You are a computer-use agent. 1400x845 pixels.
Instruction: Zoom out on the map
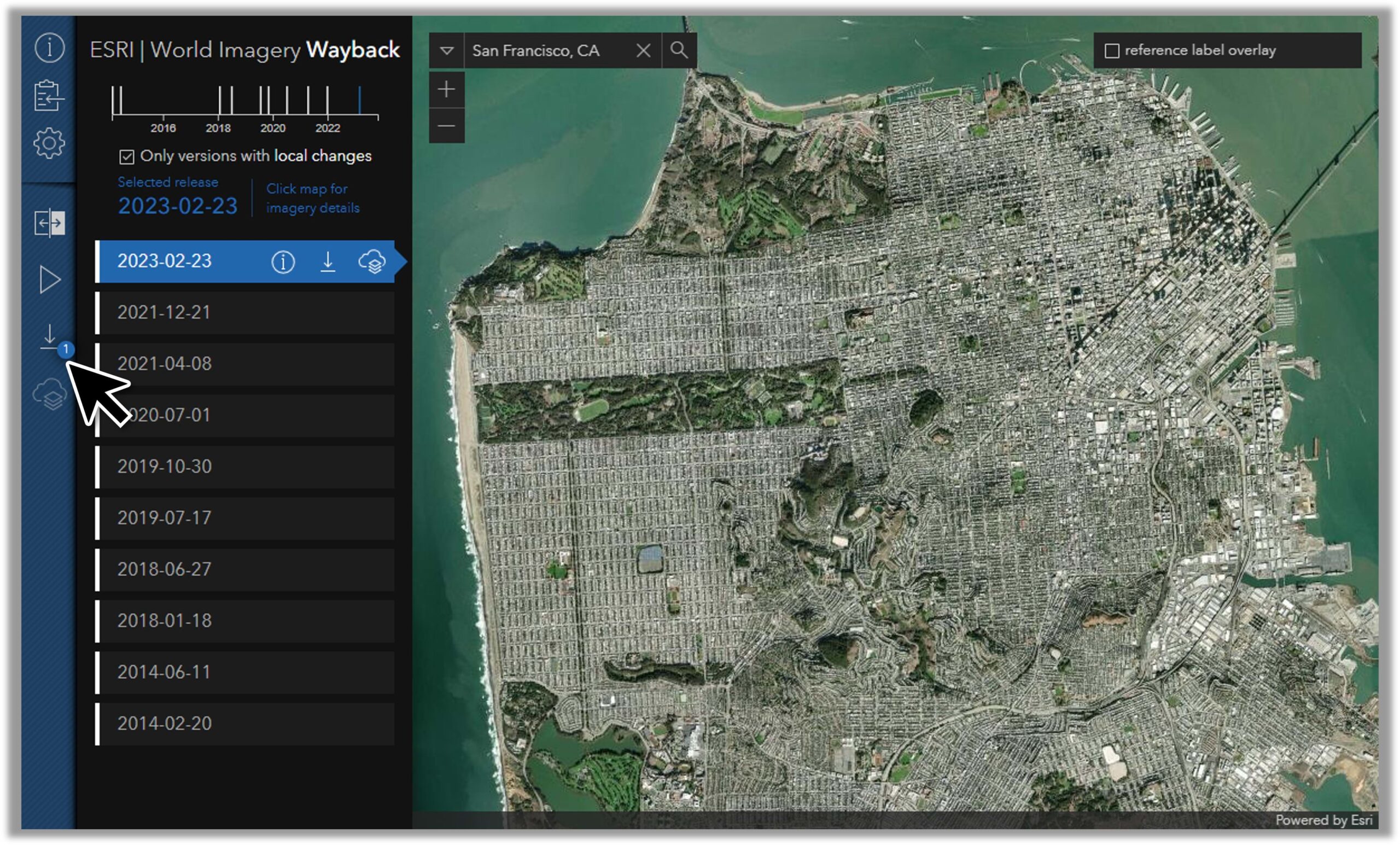[447, 126]
